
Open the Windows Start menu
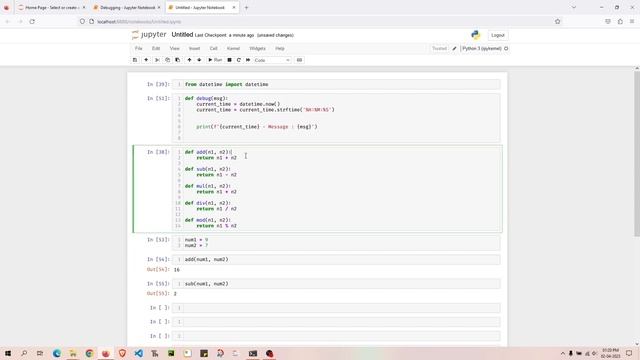coord(8,353)
